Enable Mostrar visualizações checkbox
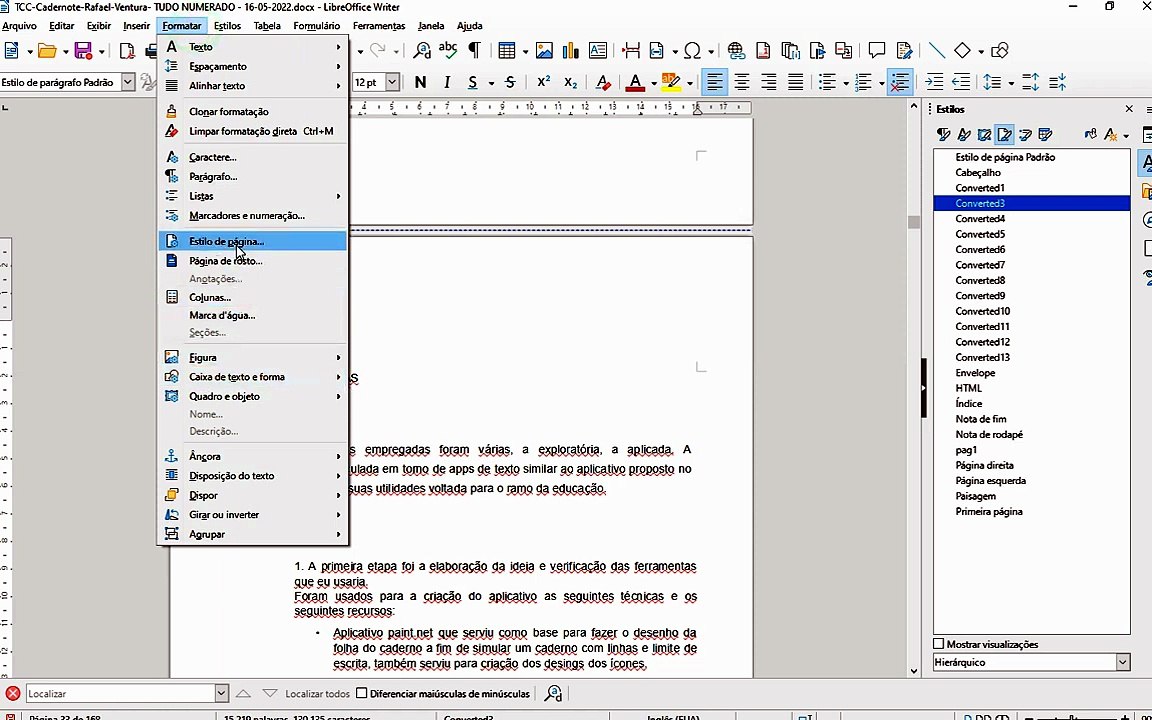Image resolution: width=1152 pixels, height=720 pixels. (x=938, y=644)
